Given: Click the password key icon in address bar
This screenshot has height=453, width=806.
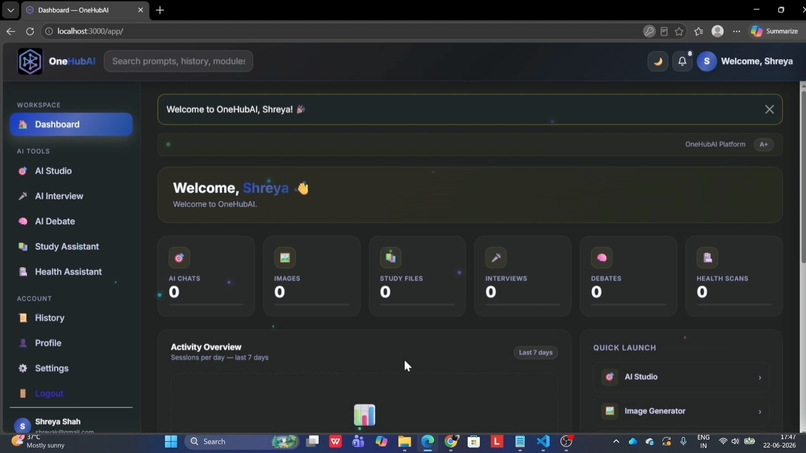Looking at the screenshot, I should pos(649,31).
